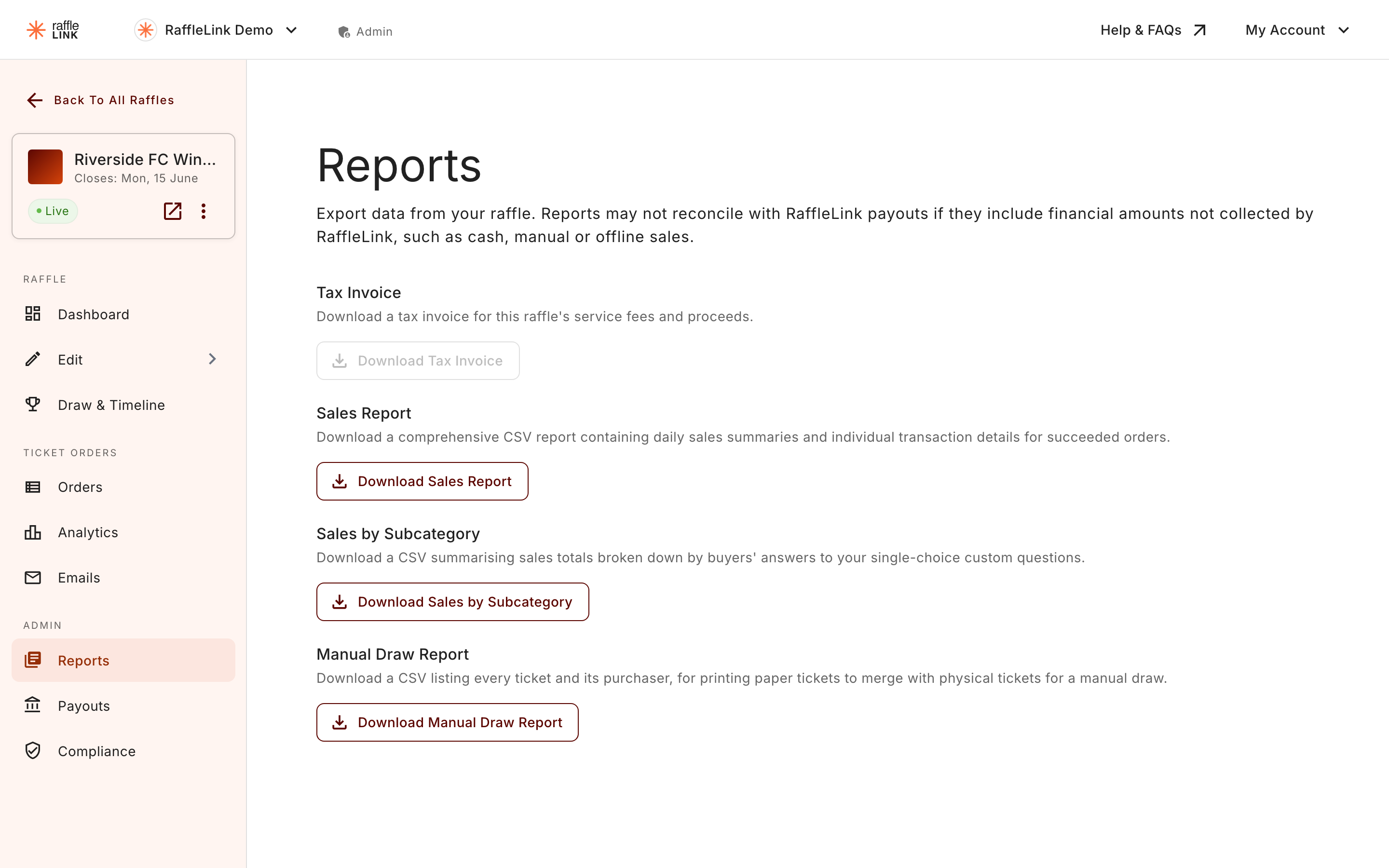1389x868 pixels.
Task: Open Compliance in the sidebar
Action: 123,751
